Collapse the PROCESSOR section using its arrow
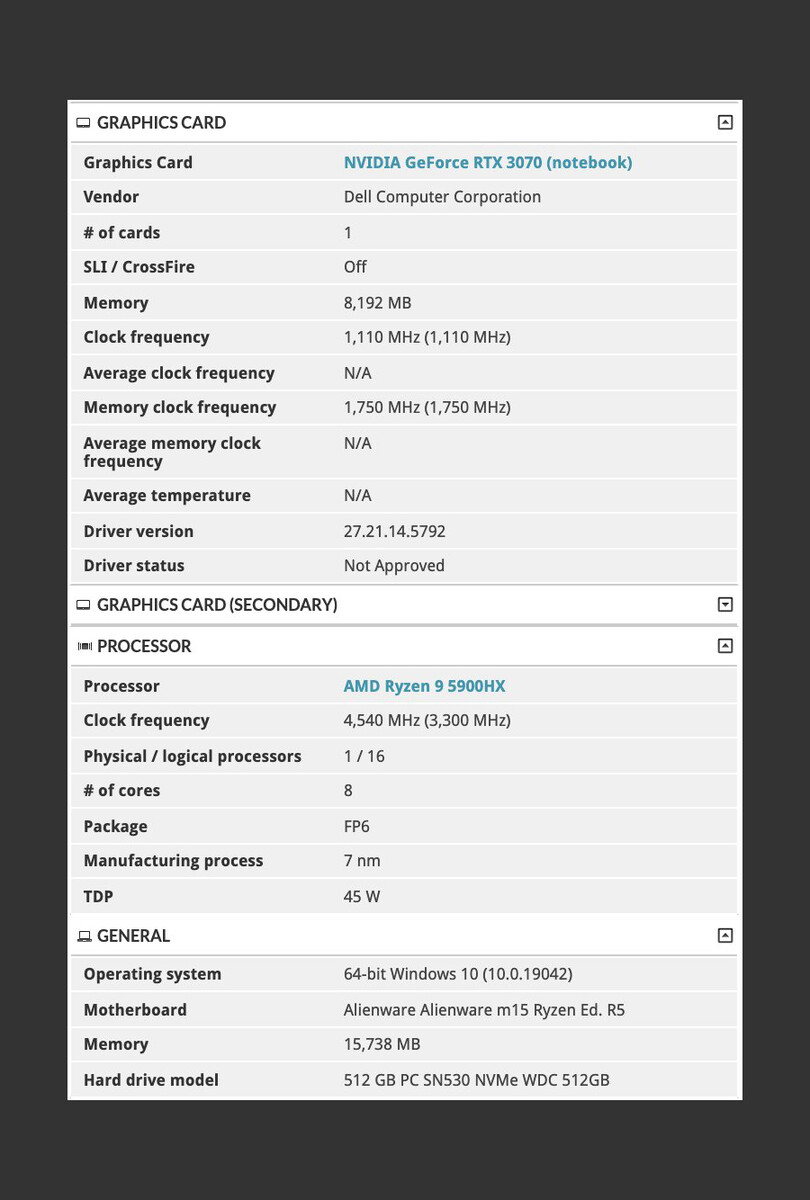 tap(725, 646)
